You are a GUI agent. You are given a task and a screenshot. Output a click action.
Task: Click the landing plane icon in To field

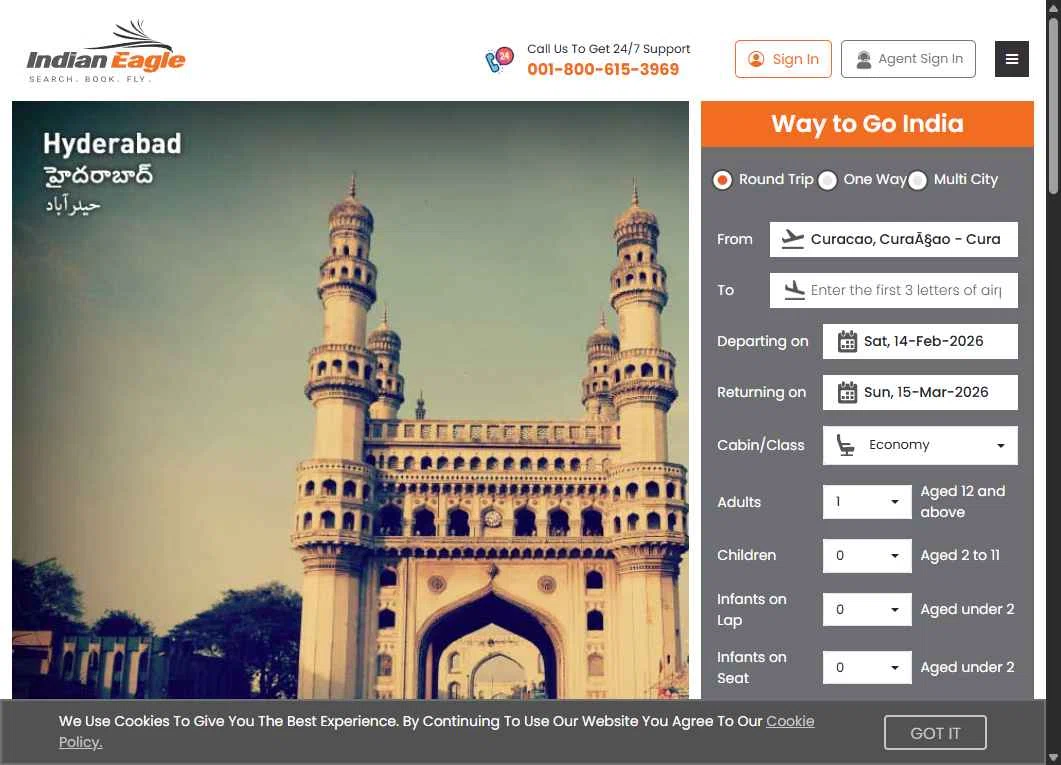pos(794,290)
